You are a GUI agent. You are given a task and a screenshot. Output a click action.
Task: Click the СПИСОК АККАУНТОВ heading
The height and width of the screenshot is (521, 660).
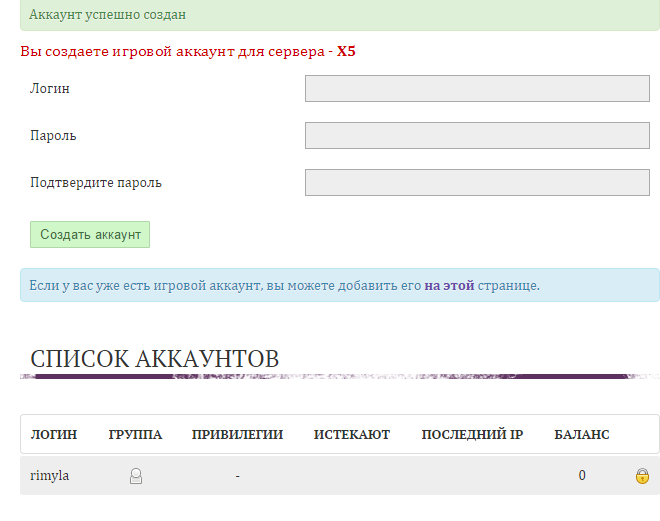(154, 359)
